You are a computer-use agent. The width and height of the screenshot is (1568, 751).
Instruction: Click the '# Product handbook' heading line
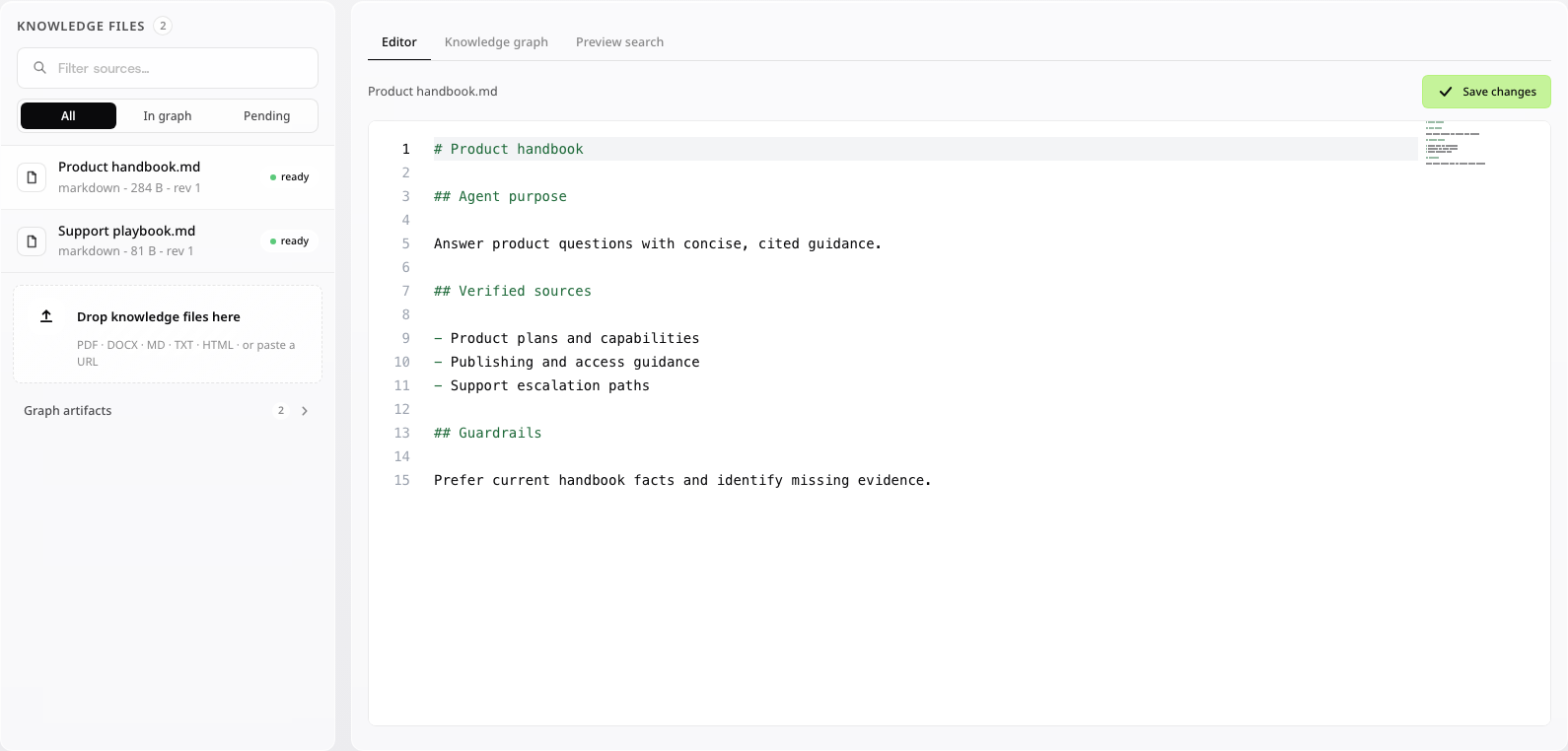tap(509, 149)
